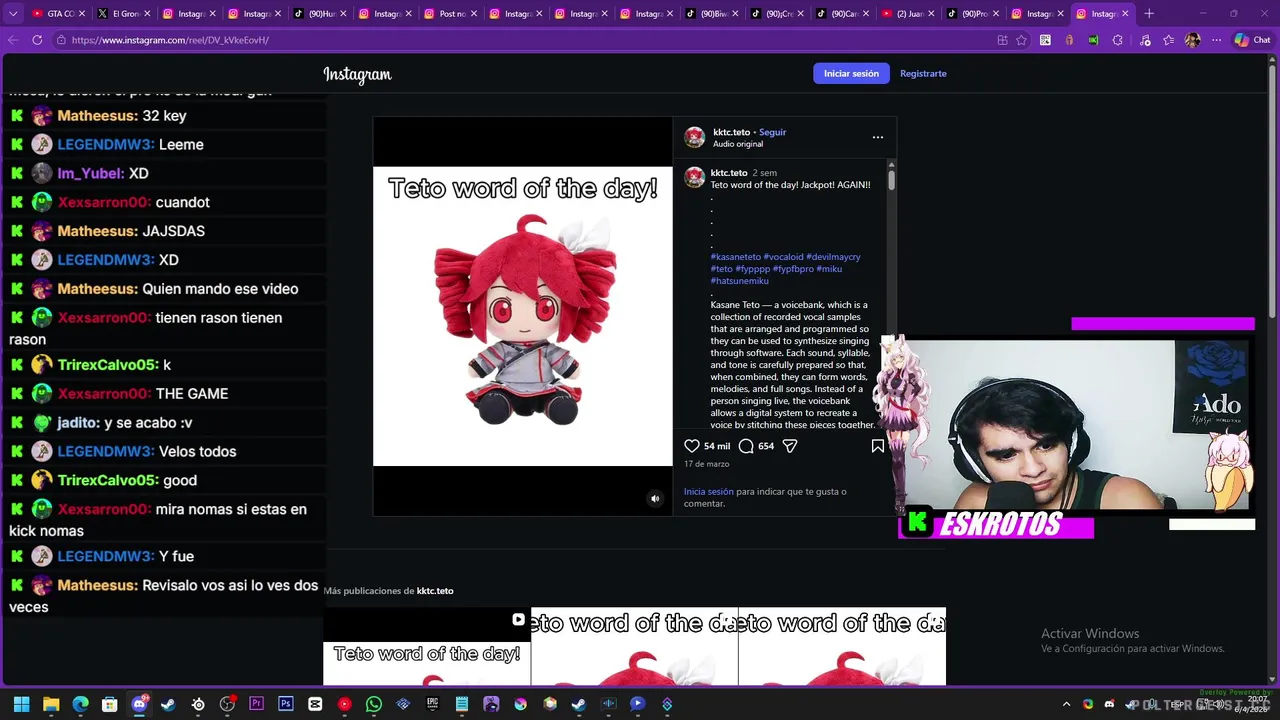Go back with browser back arrow
This screenshot has width=1280, height=720.
(13, 40)
